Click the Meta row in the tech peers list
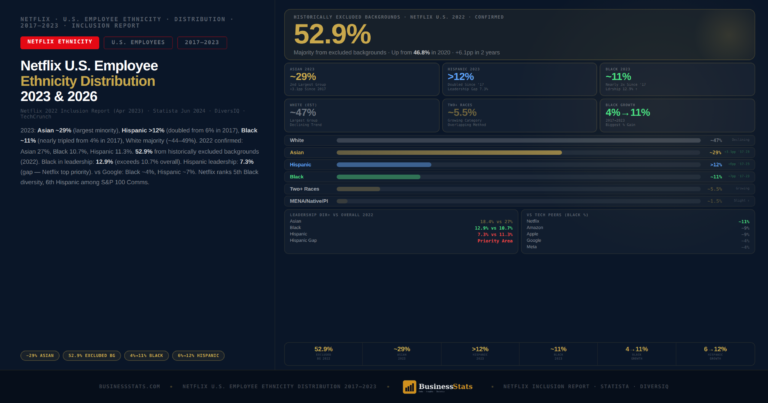Screen dimensions: 768x403 [638, 247]
